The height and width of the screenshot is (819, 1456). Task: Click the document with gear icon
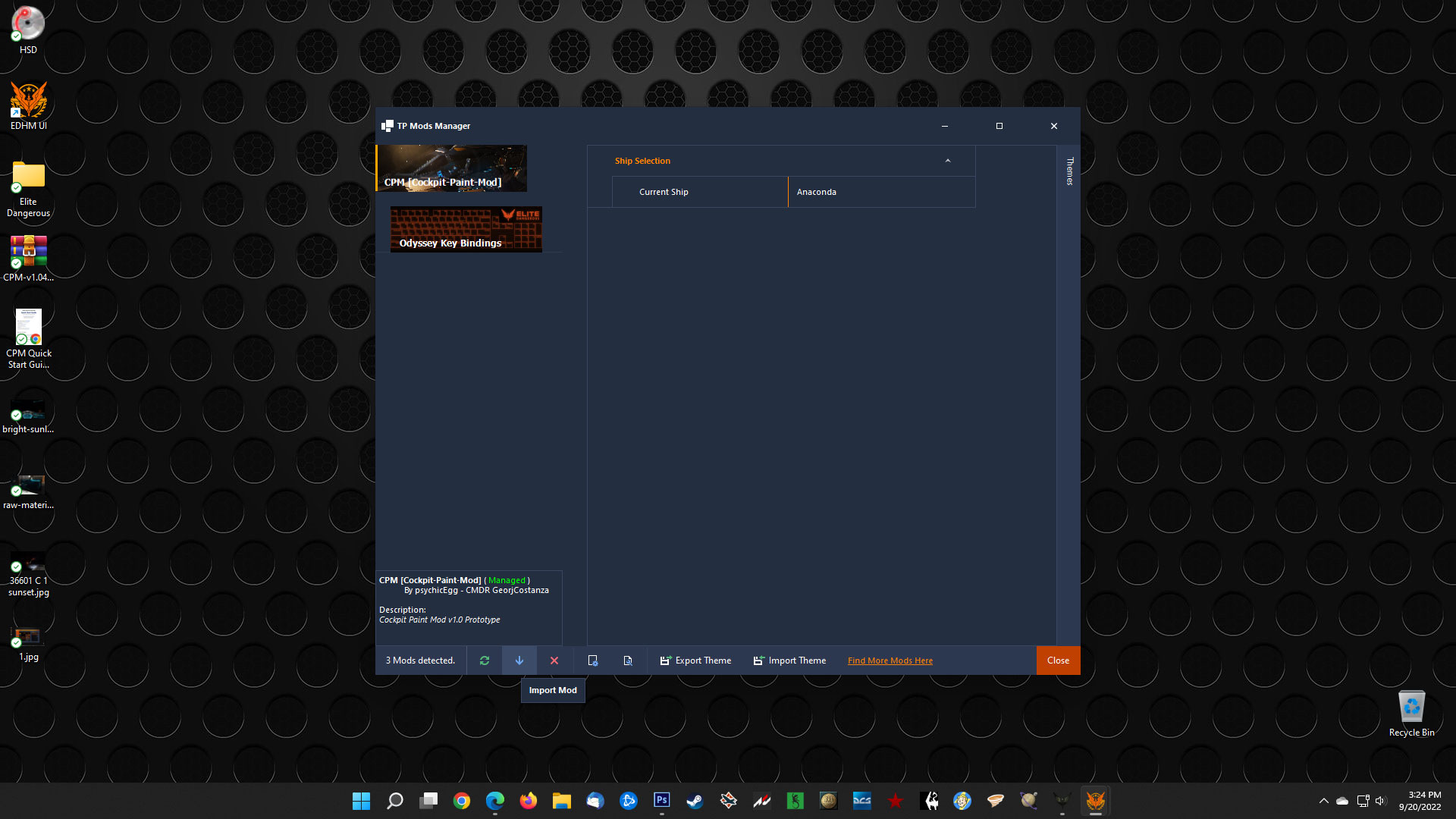tap(593, 661)
